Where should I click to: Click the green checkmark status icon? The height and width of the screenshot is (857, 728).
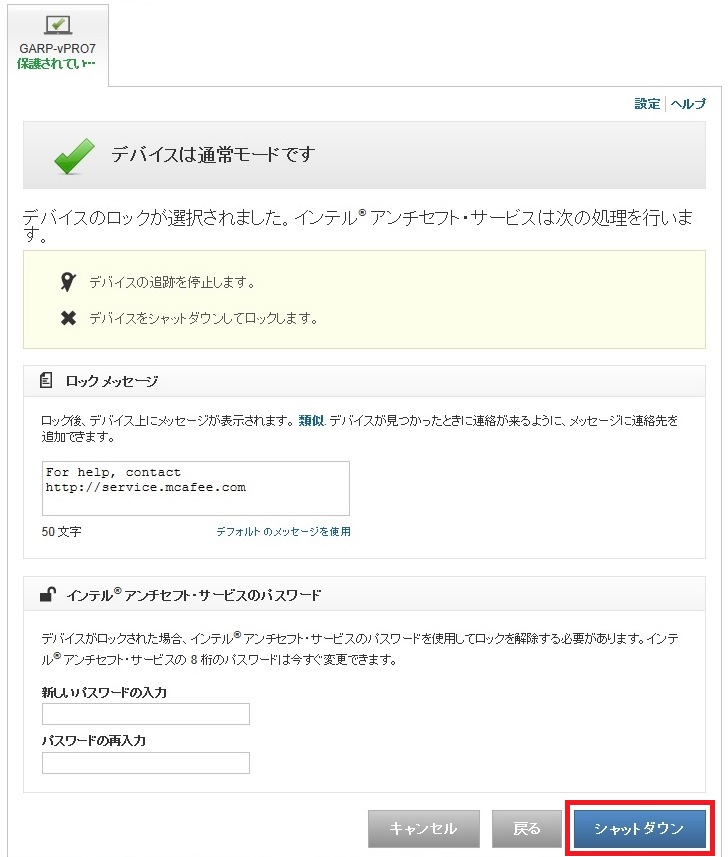point(74,155)
